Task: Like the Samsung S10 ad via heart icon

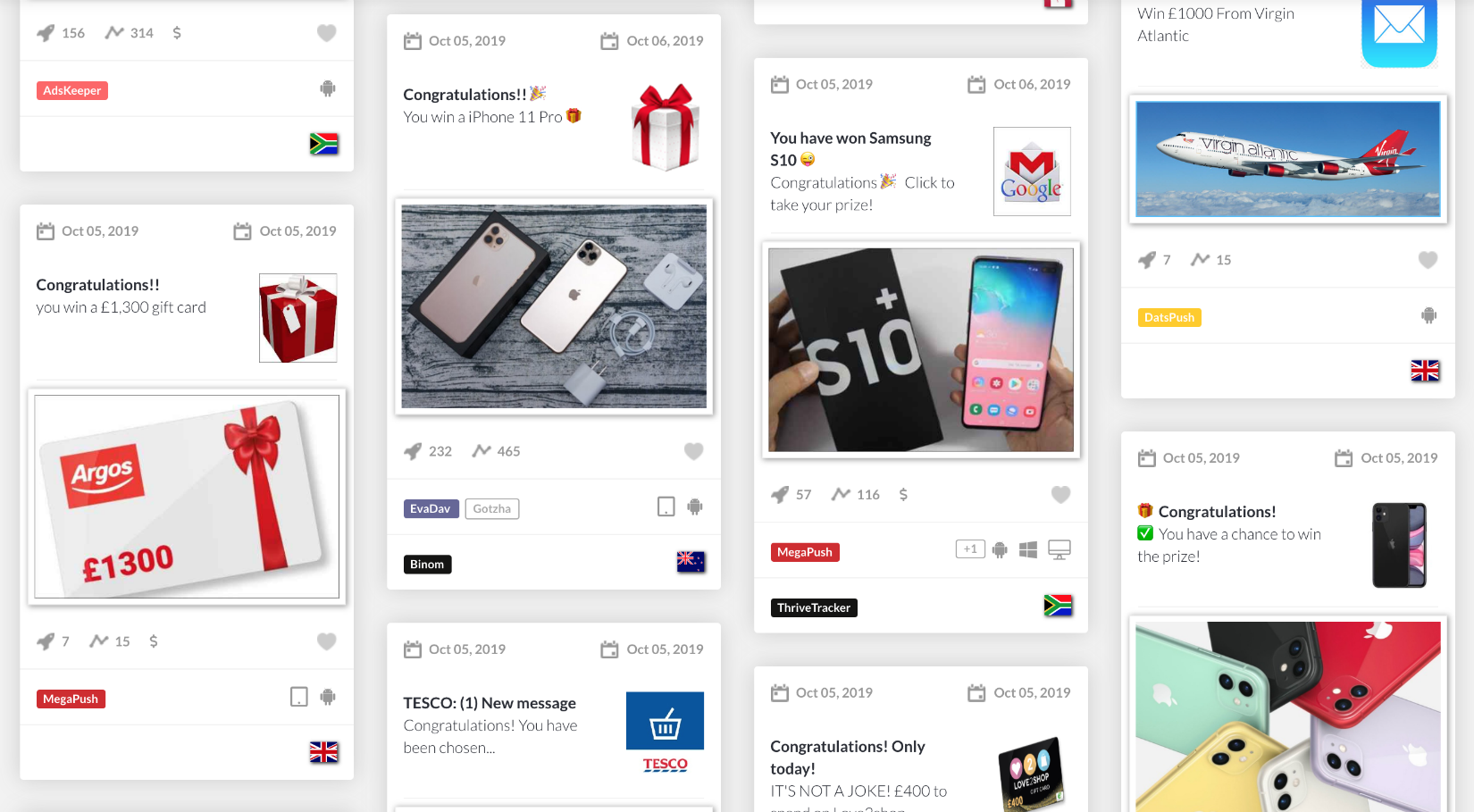Action: pyautogui.click(x=1060, y=494)
